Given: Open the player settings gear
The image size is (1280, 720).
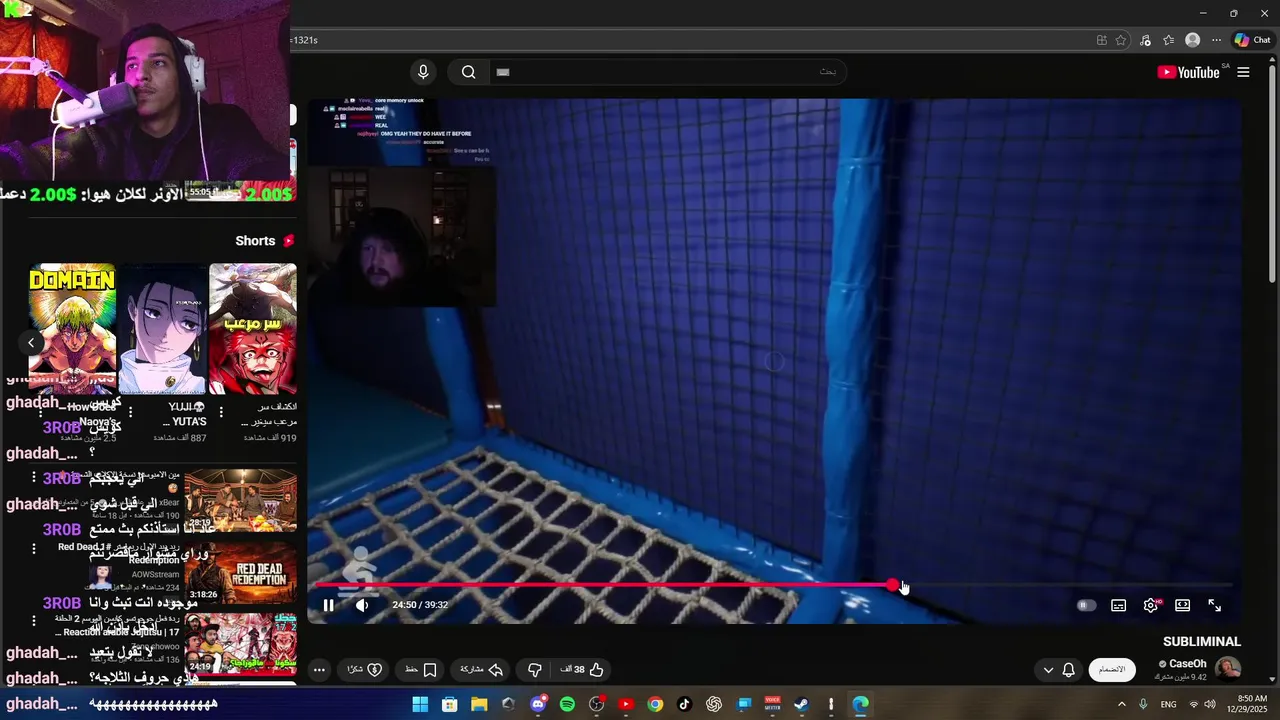Looking at the screenshot, I should click(1151, 605).
